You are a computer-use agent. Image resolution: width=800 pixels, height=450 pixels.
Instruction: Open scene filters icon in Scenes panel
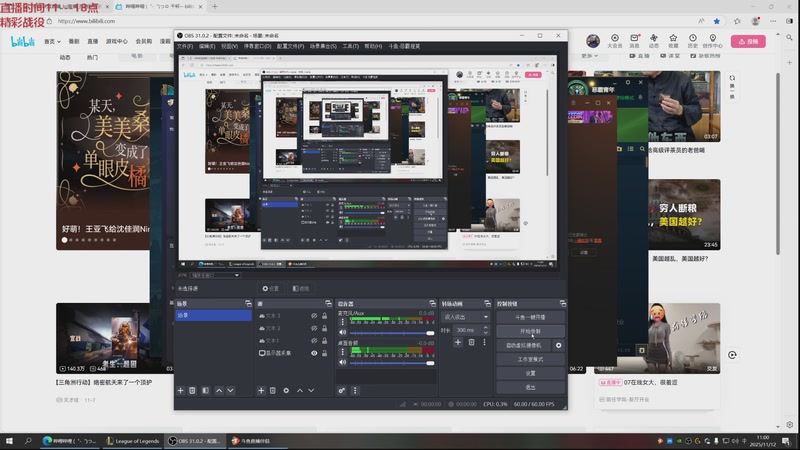tap(205, 390)
